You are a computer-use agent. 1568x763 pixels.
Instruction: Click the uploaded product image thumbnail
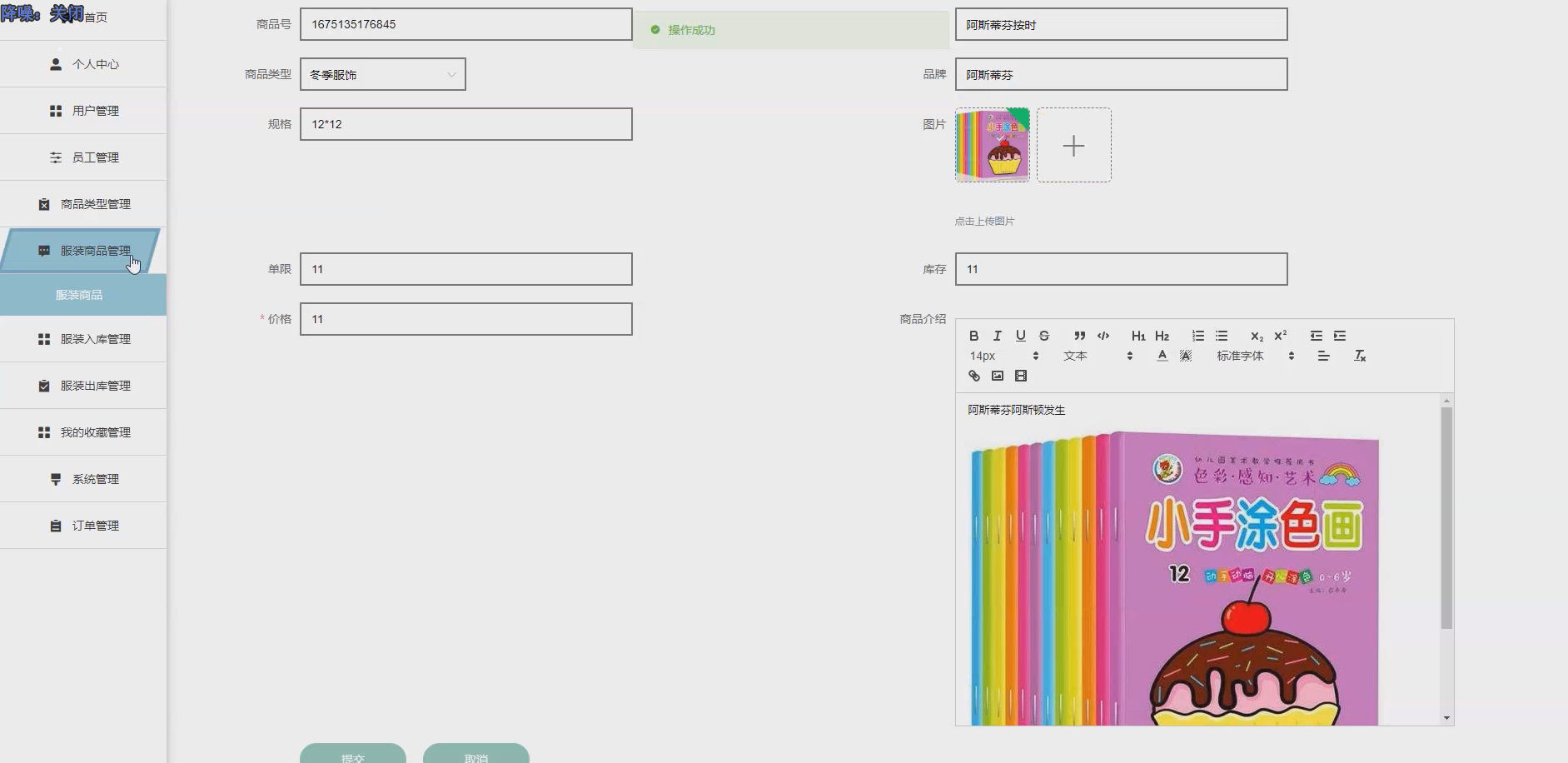coord(993,145)
